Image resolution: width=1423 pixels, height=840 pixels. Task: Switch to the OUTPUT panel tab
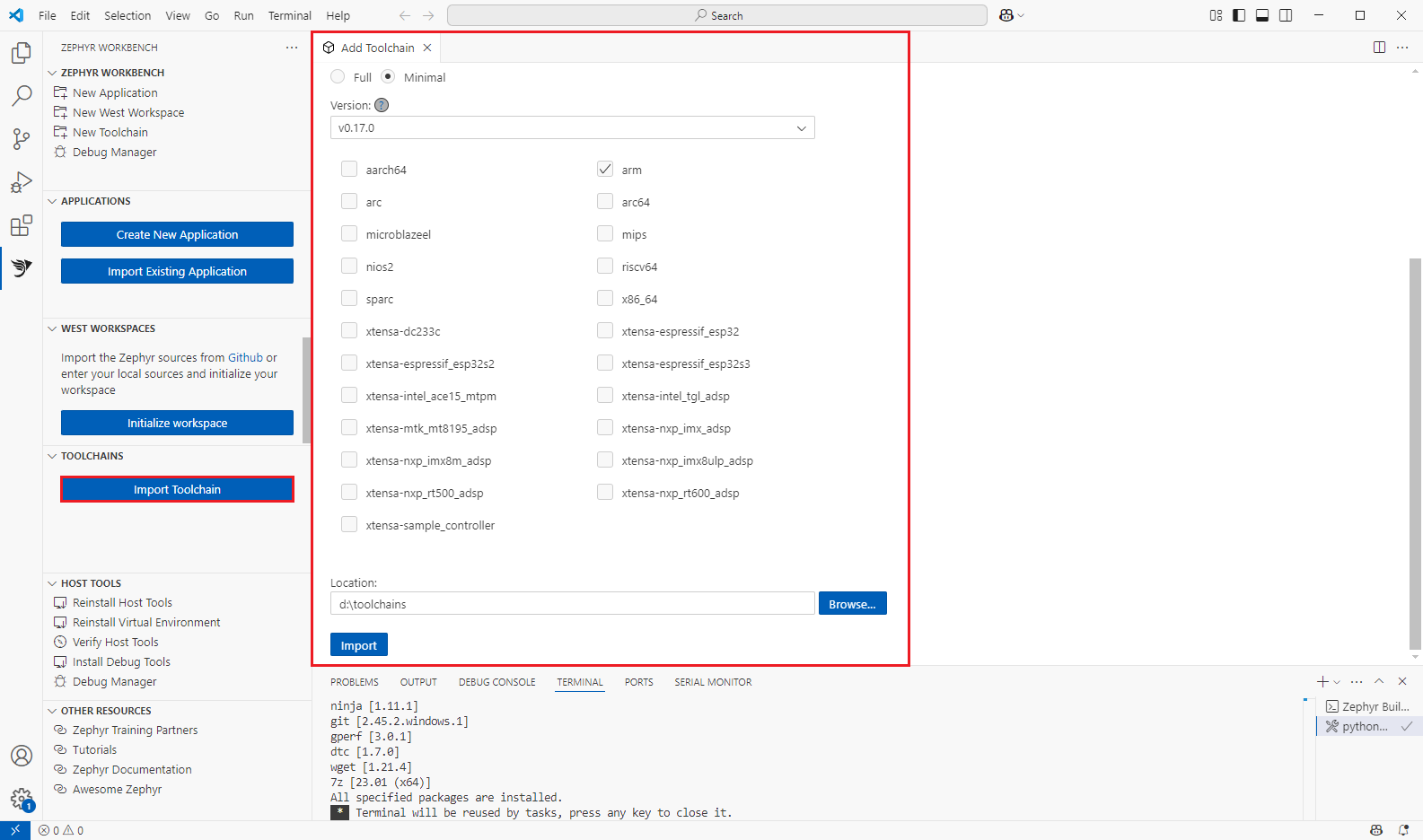point(418,682)
